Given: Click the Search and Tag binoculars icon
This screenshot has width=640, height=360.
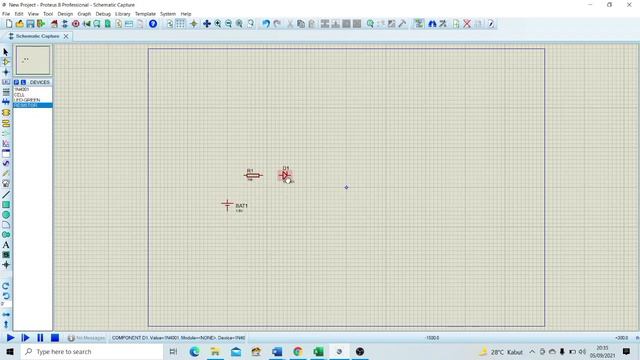Looking at the screenshot, I should pos(432,24).
